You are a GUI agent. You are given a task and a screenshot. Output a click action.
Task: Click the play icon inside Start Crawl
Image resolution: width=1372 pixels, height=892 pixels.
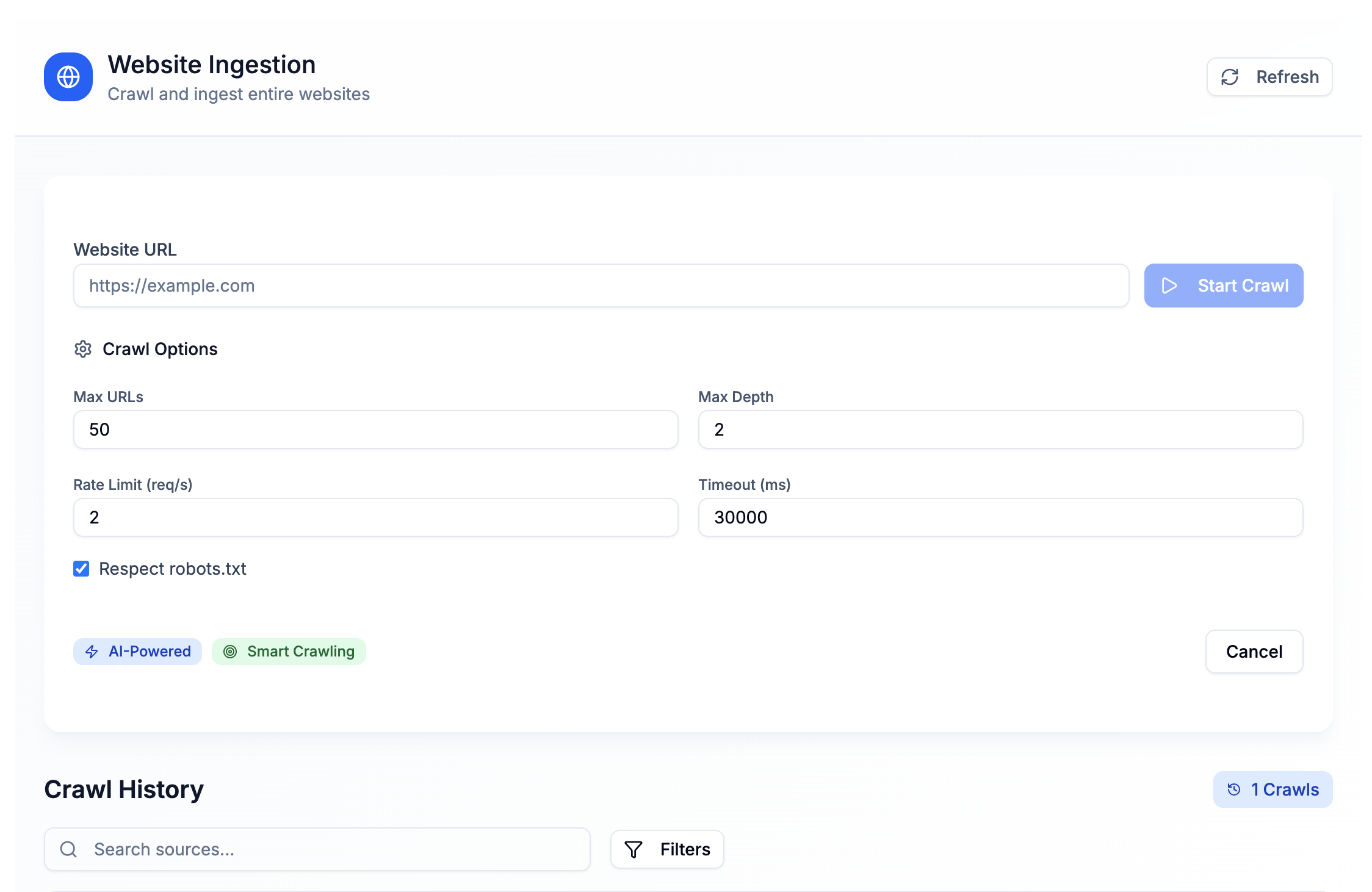[x=1169, y=286]
